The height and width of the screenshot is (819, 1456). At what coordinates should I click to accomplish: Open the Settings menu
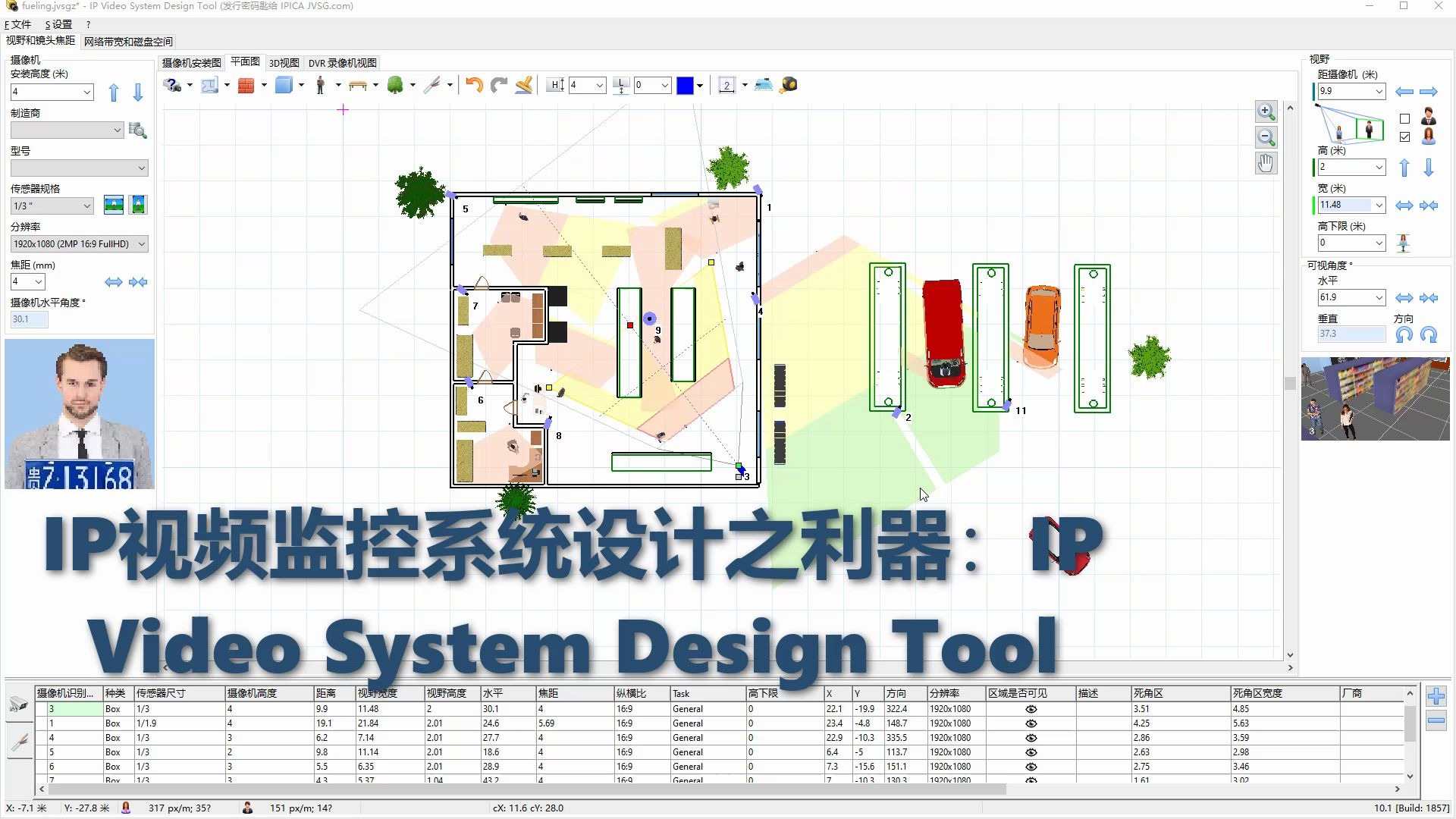pyautogui.click(x=58, y=24)
